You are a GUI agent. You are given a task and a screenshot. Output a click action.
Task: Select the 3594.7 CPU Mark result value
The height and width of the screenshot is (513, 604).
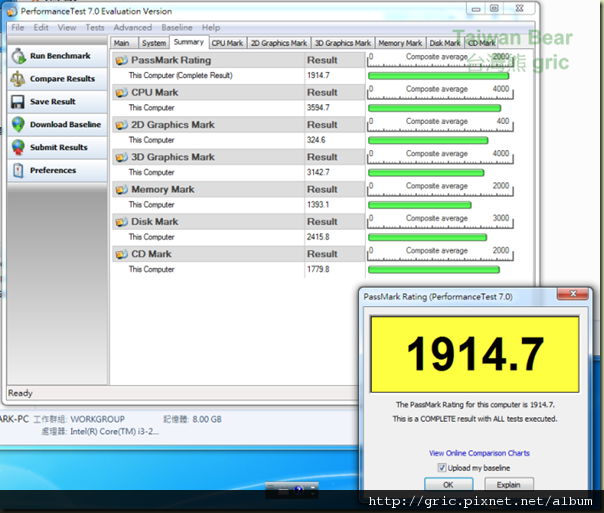click(x=318, y=108)
